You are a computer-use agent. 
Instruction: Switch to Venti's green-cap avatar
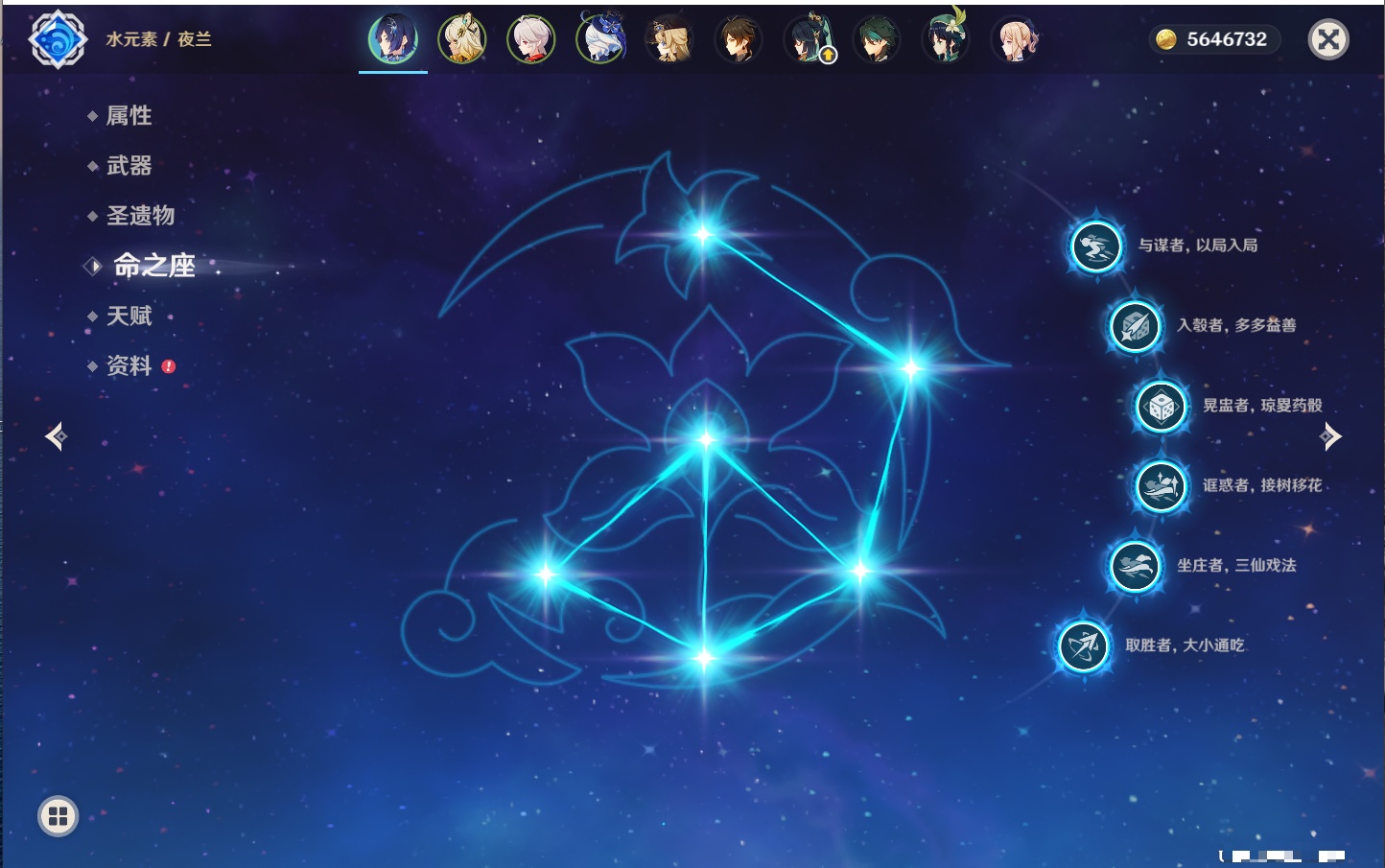[x=946, y=39]
